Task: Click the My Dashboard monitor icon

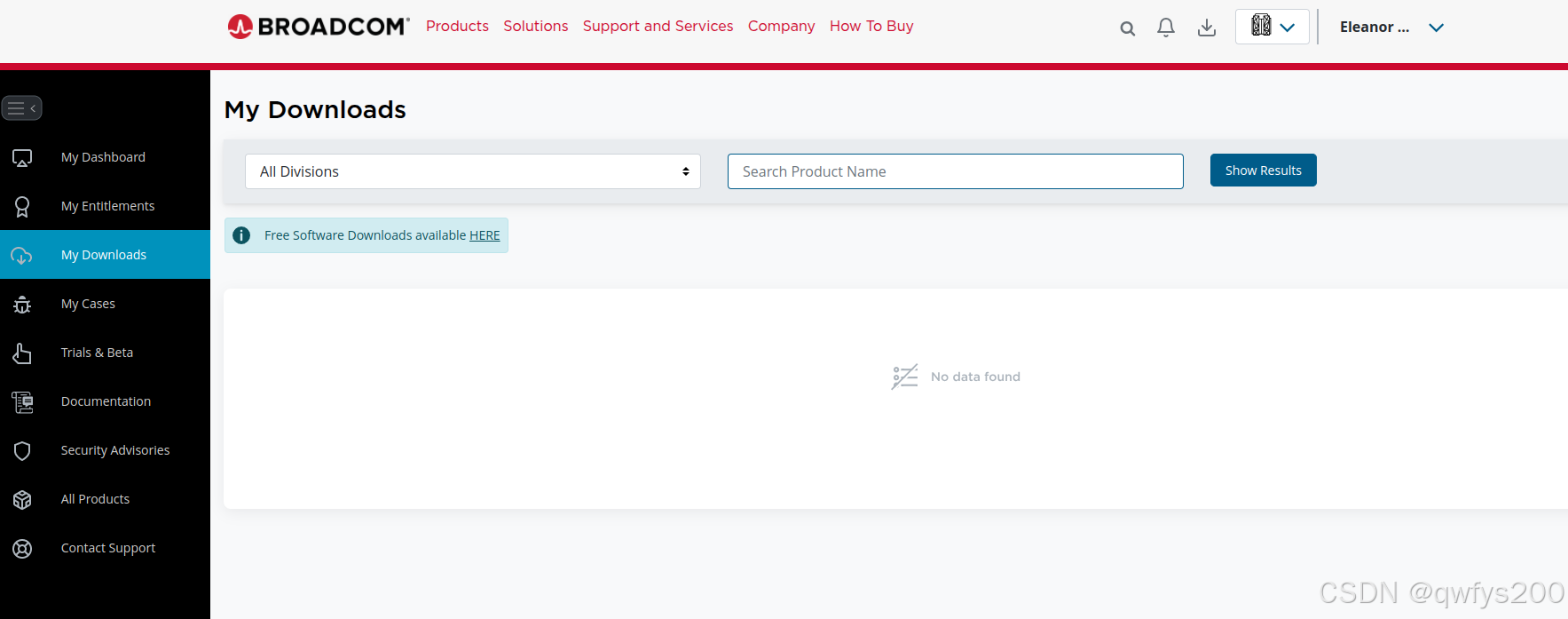Action: 22,158
